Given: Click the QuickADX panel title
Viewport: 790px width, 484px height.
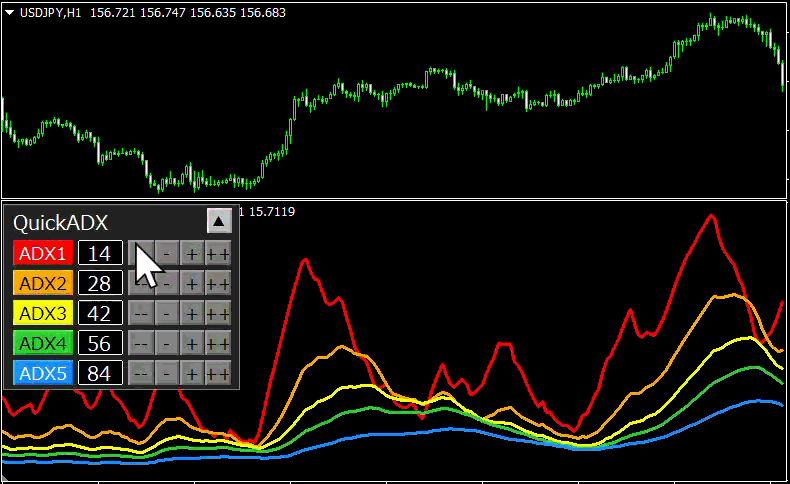Looking at the screenshot, I should 60,223.
